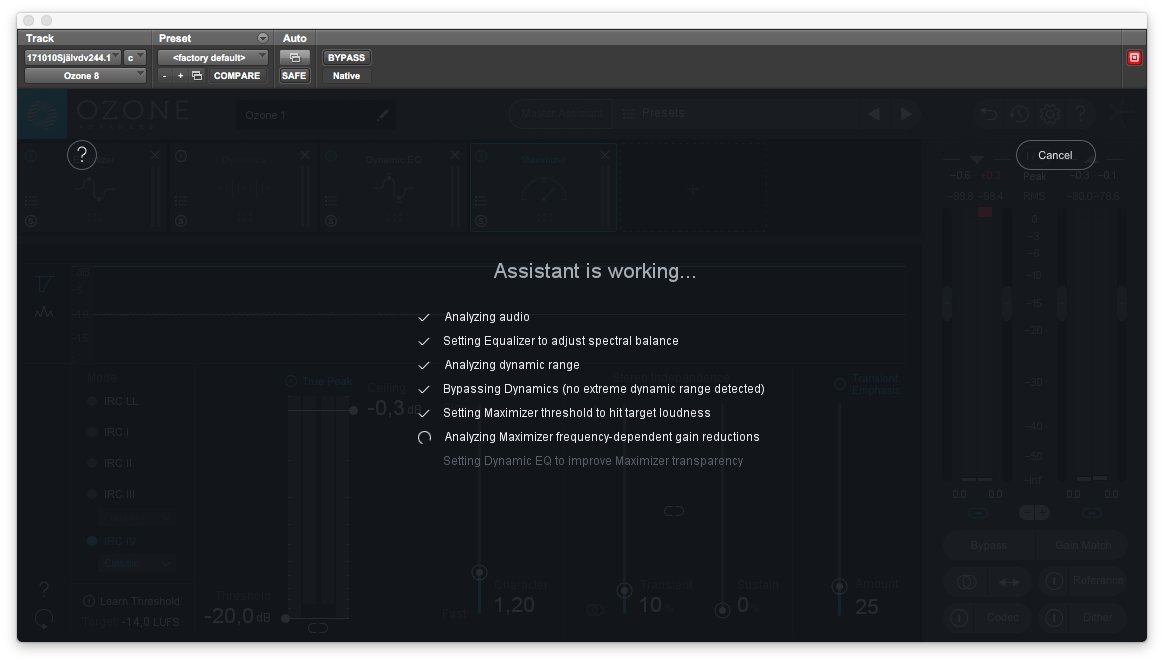Click the Bypass button in the meter panel

(989, 545)
